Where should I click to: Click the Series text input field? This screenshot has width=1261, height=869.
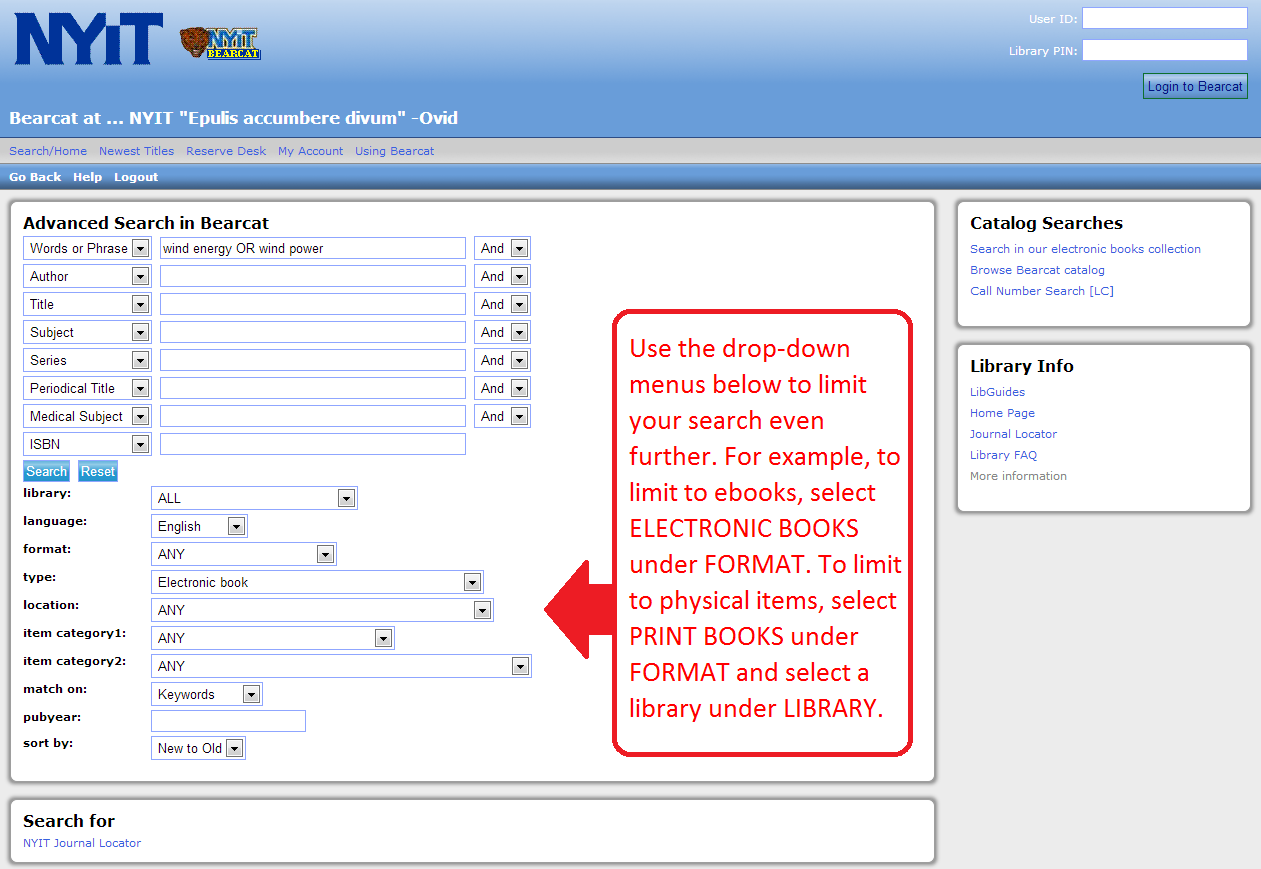[313, 360]
